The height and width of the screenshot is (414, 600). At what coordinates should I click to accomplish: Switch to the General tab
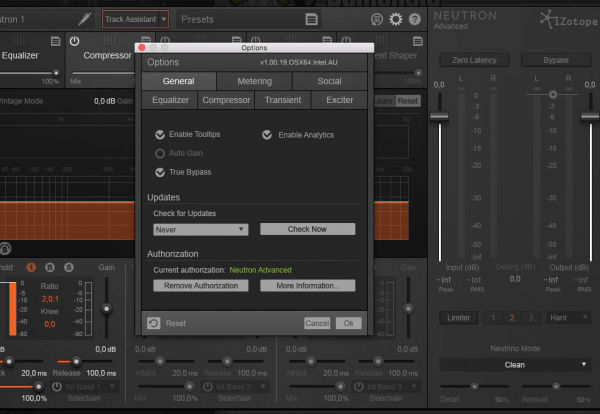click(x=178, y=81)
